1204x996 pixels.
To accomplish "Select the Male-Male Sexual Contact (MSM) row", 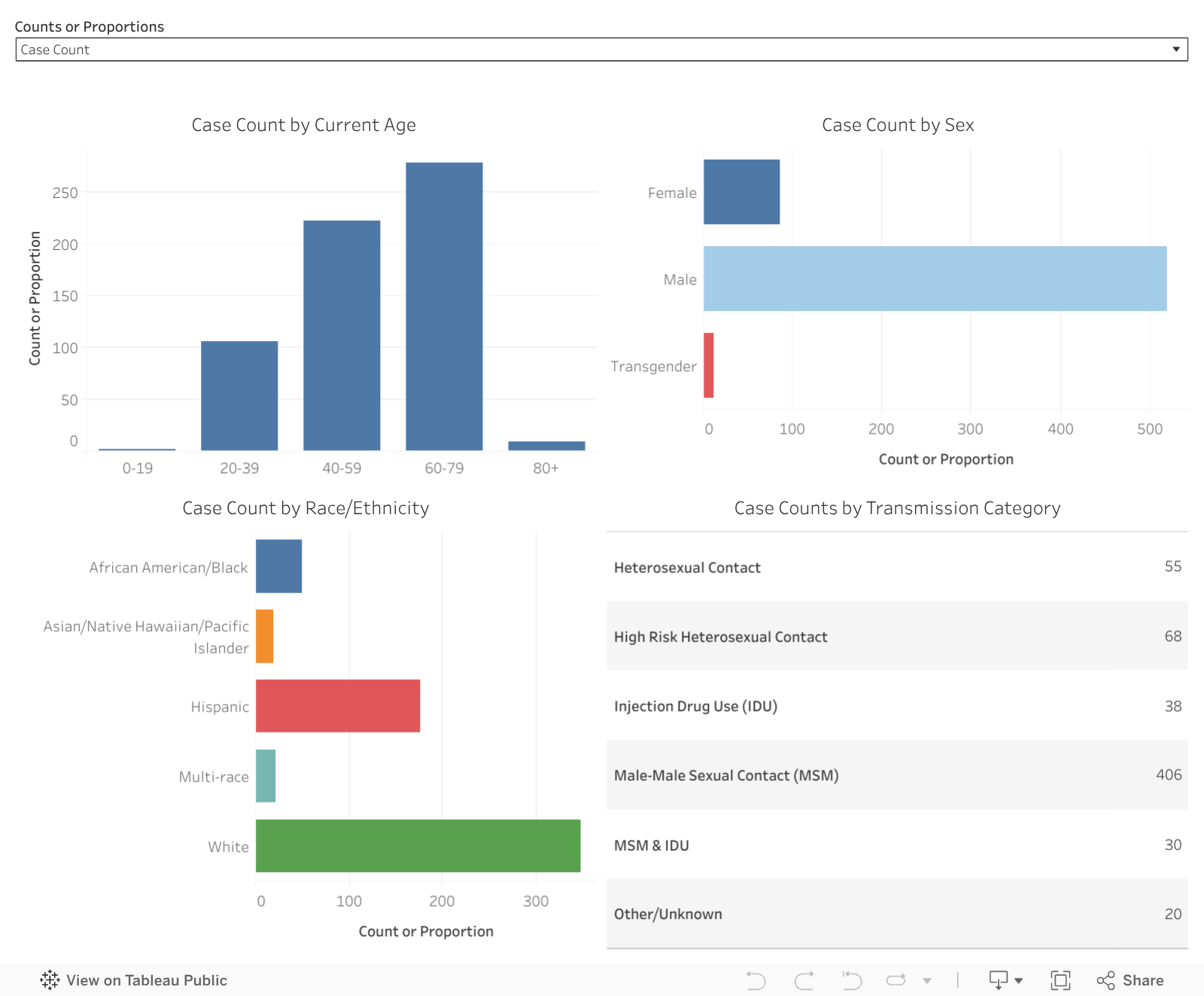I will tap(895, 775).
